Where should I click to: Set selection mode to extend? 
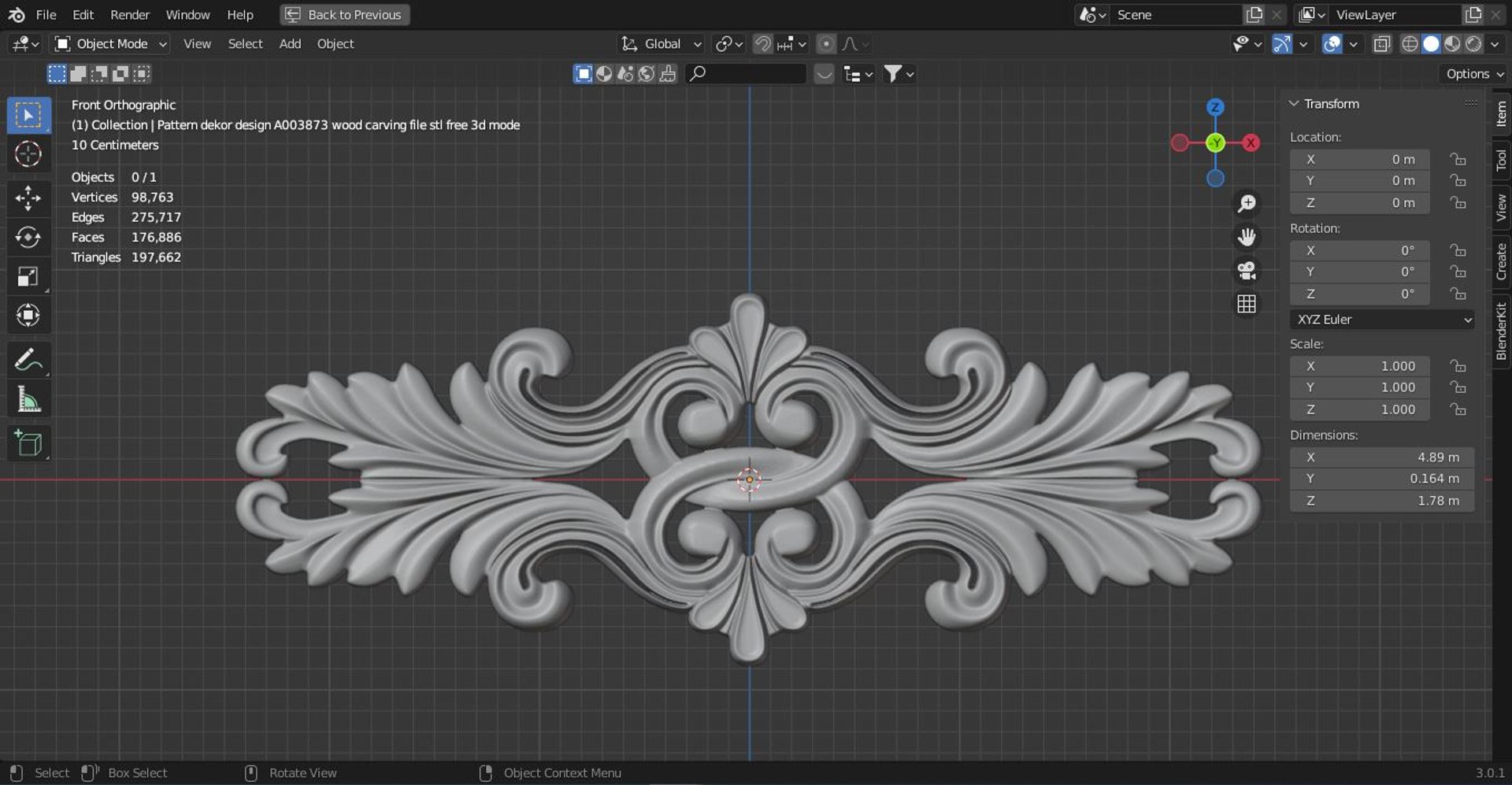click(78, 74)
